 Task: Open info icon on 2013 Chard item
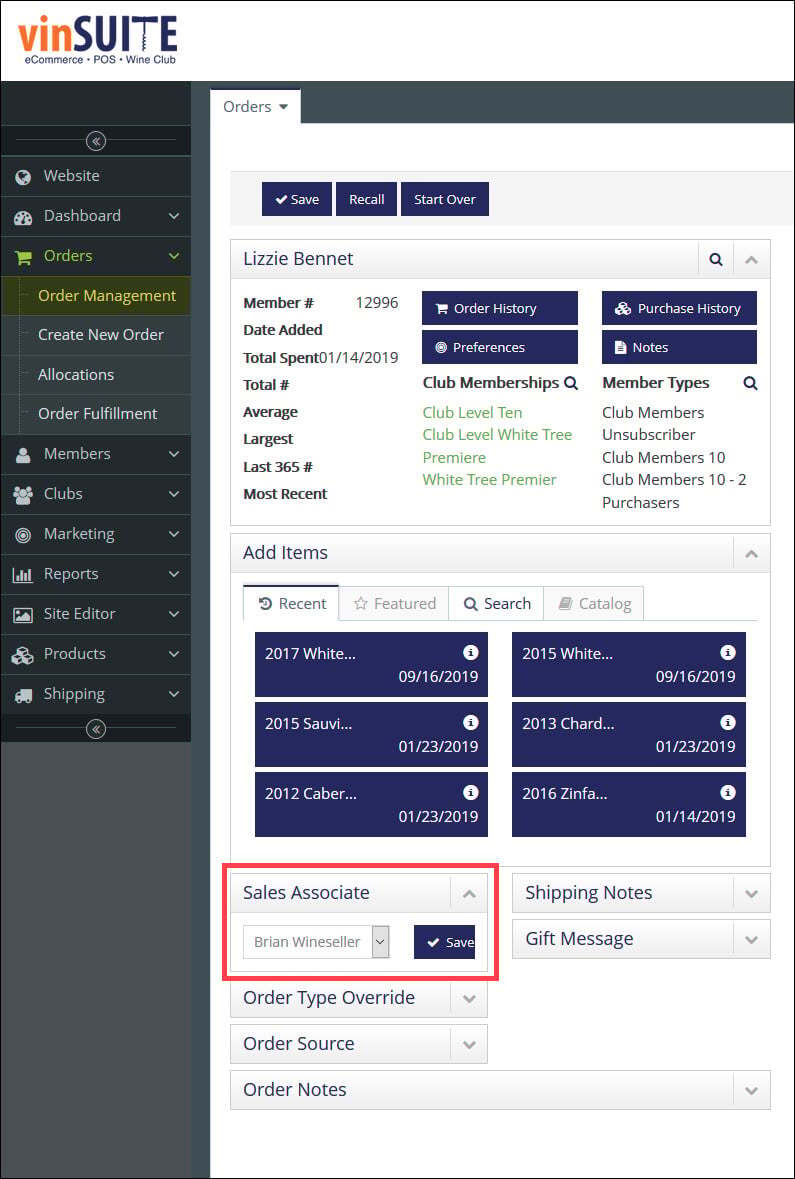[727, 723]
